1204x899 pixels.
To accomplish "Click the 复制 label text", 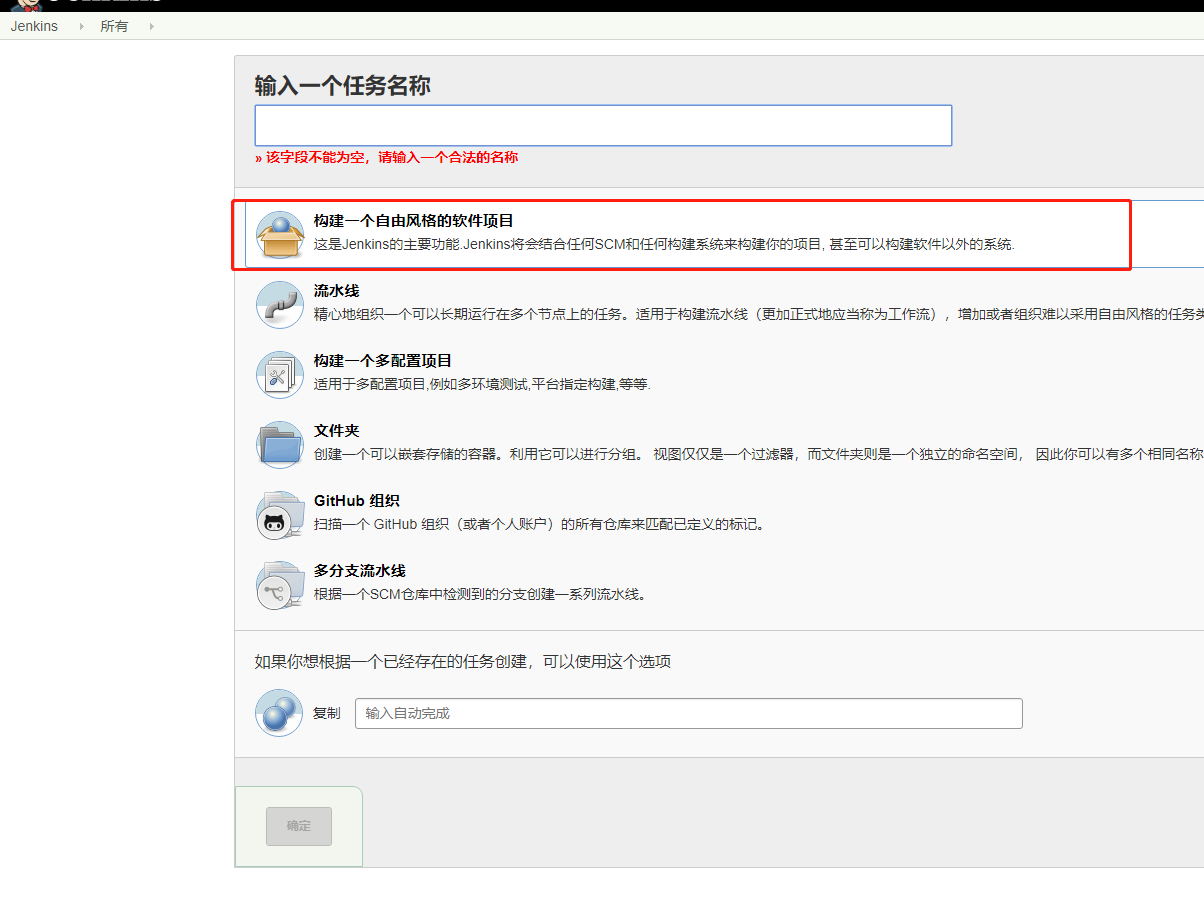I will tap(326, 713).
